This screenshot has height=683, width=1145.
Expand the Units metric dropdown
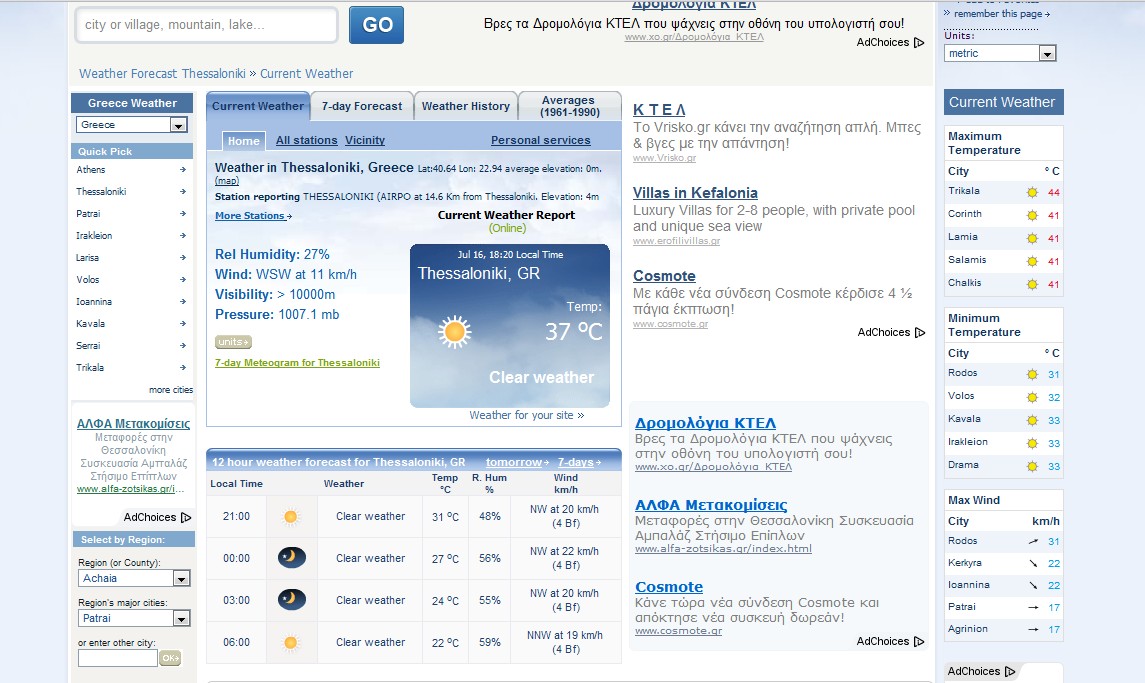pos(1046,54)
